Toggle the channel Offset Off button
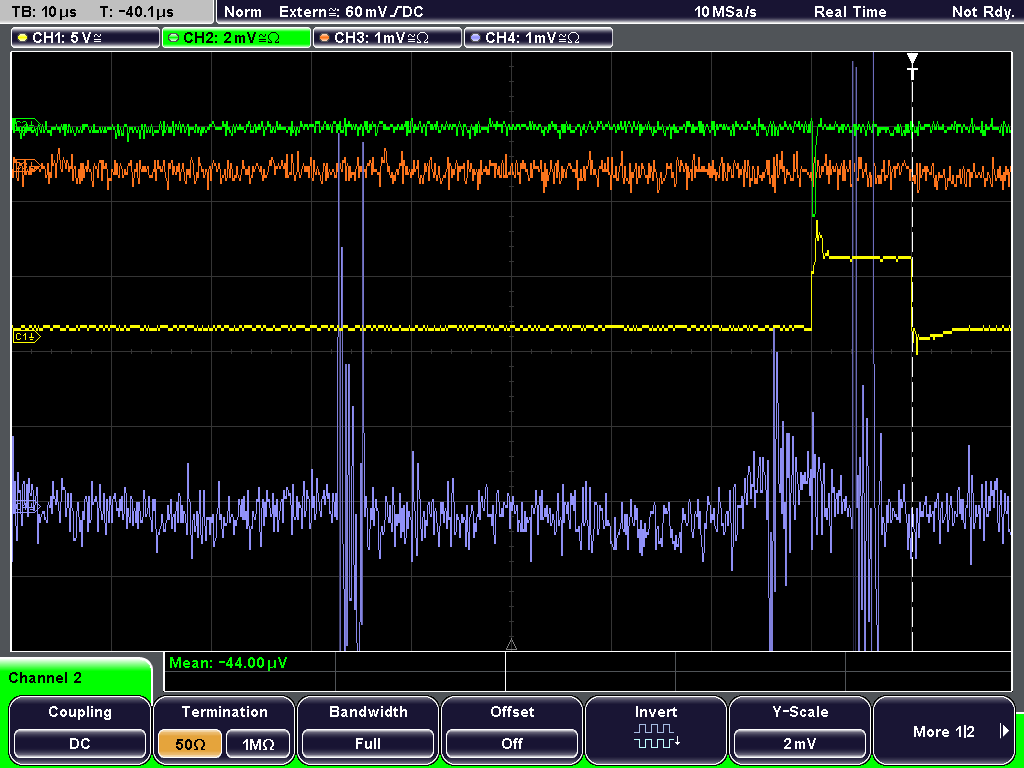The width and height of the screenshot is (1024, 768). [x=512, y=743]
